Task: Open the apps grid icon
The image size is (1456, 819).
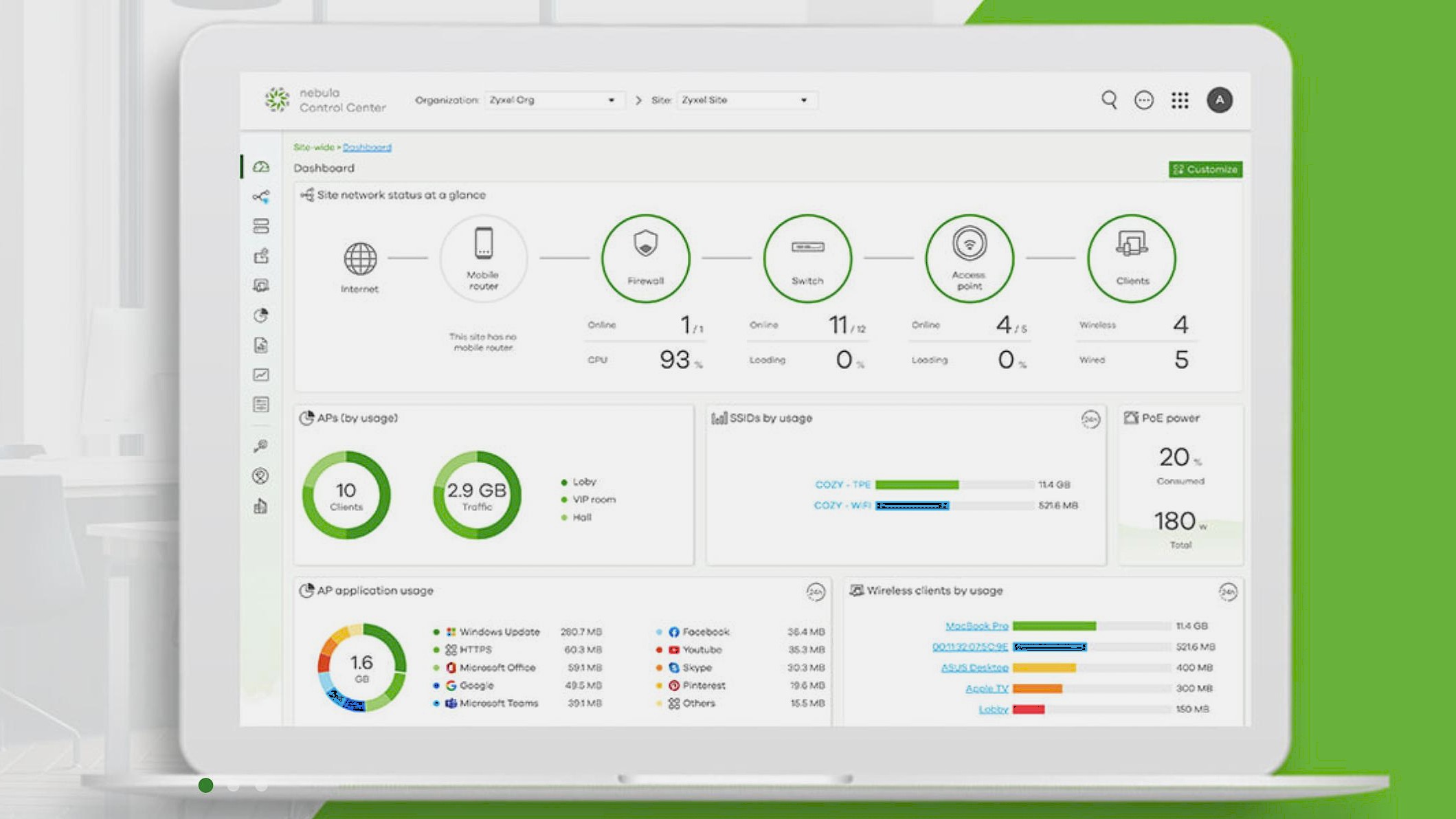Action: (x=1180, y=100)
